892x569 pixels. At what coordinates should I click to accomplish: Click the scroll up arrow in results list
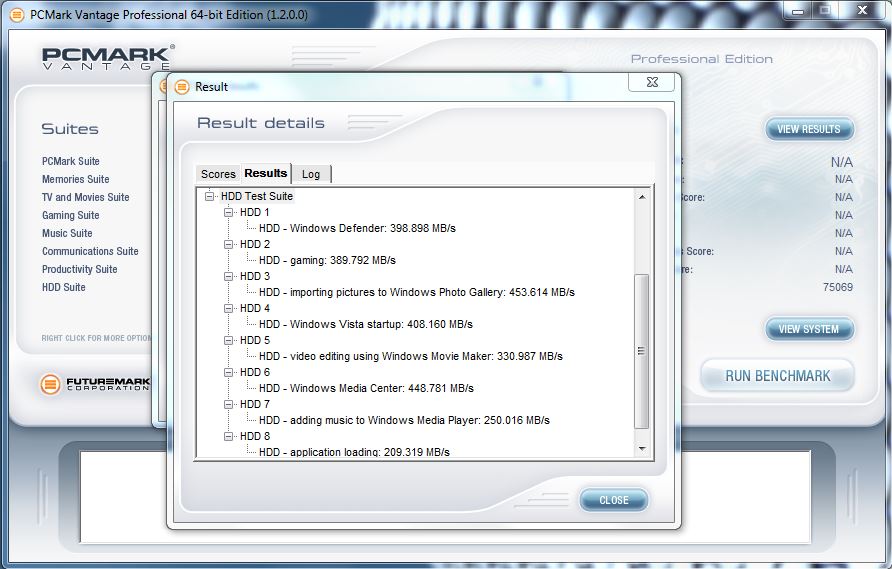642,197
